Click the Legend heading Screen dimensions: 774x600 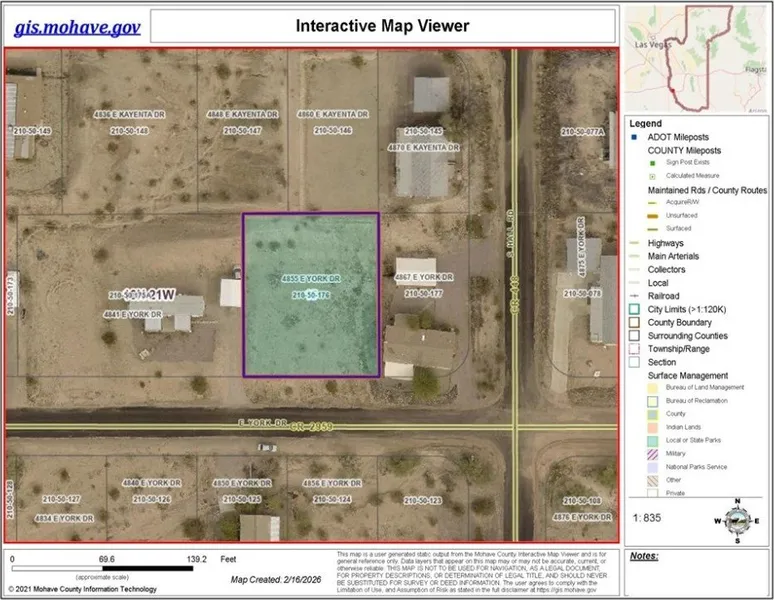tap(645, 123)
